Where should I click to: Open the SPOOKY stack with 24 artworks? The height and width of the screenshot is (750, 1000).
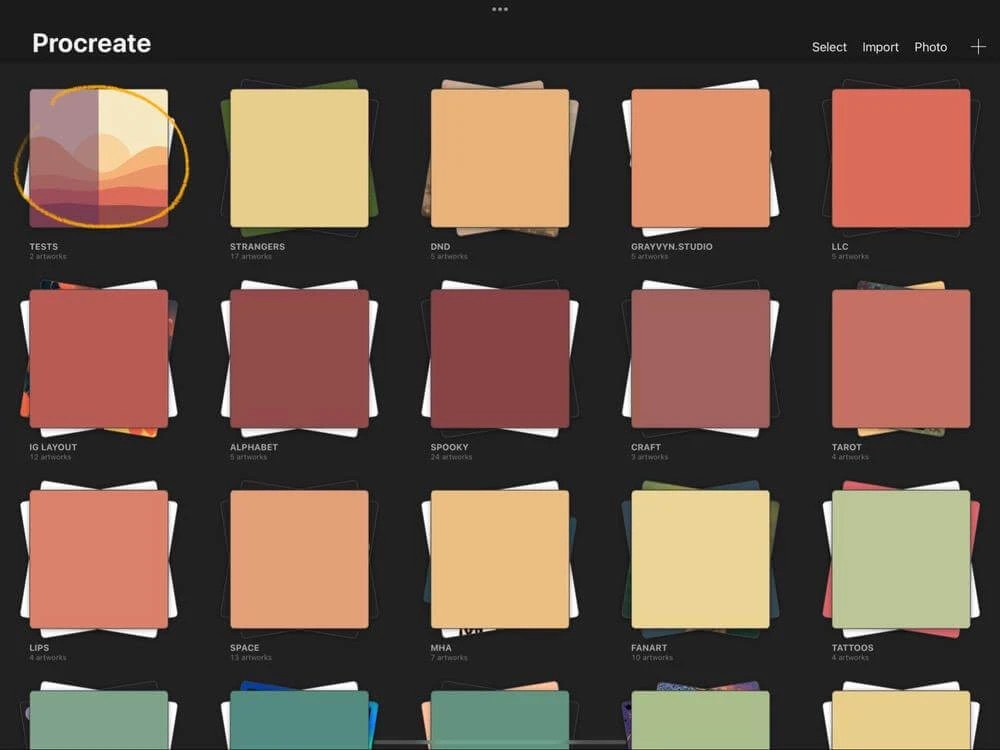pyautogui.click(x=500, y=358)
